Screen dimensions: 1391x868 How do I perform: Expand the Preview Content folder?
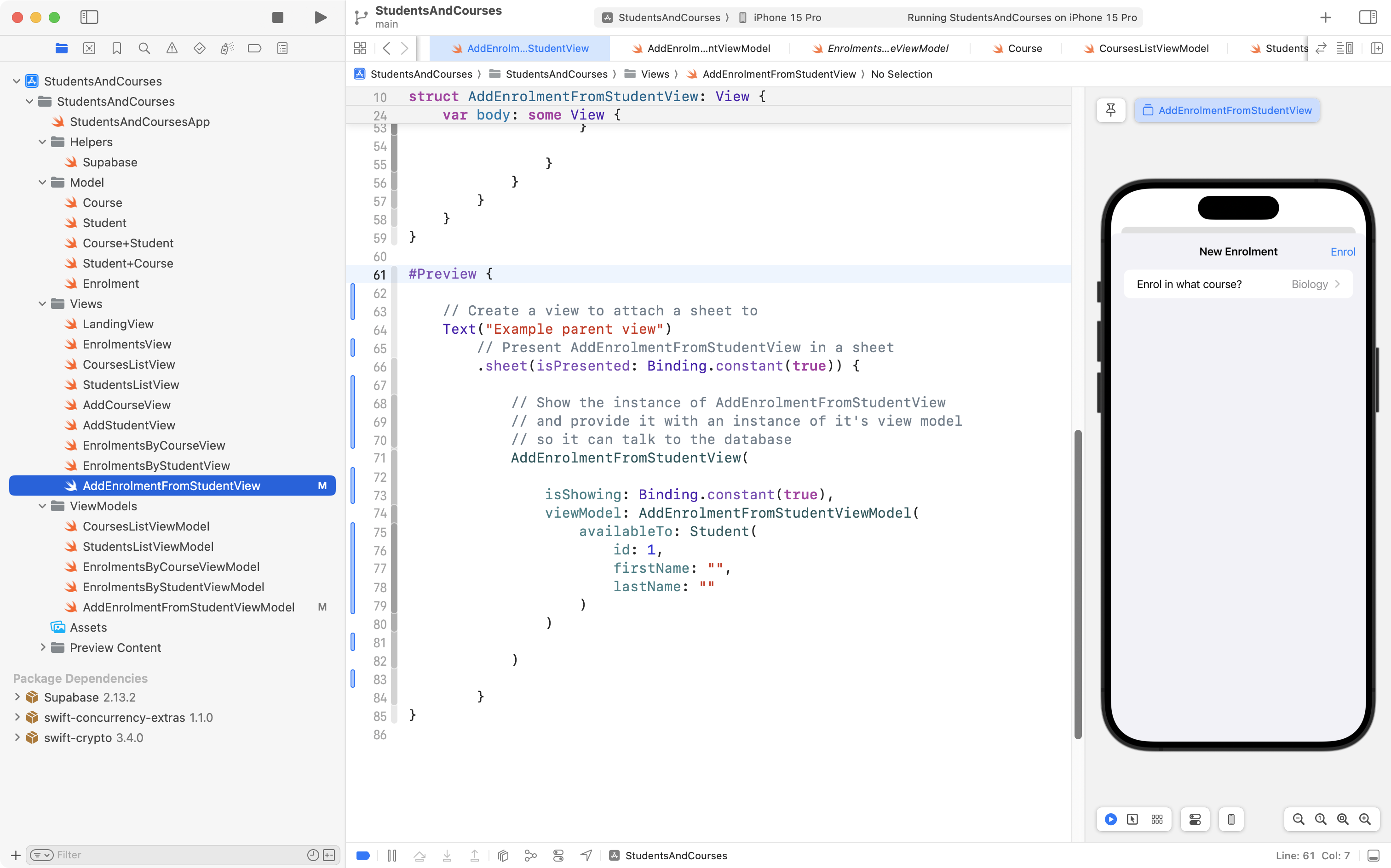coord(42,648)
